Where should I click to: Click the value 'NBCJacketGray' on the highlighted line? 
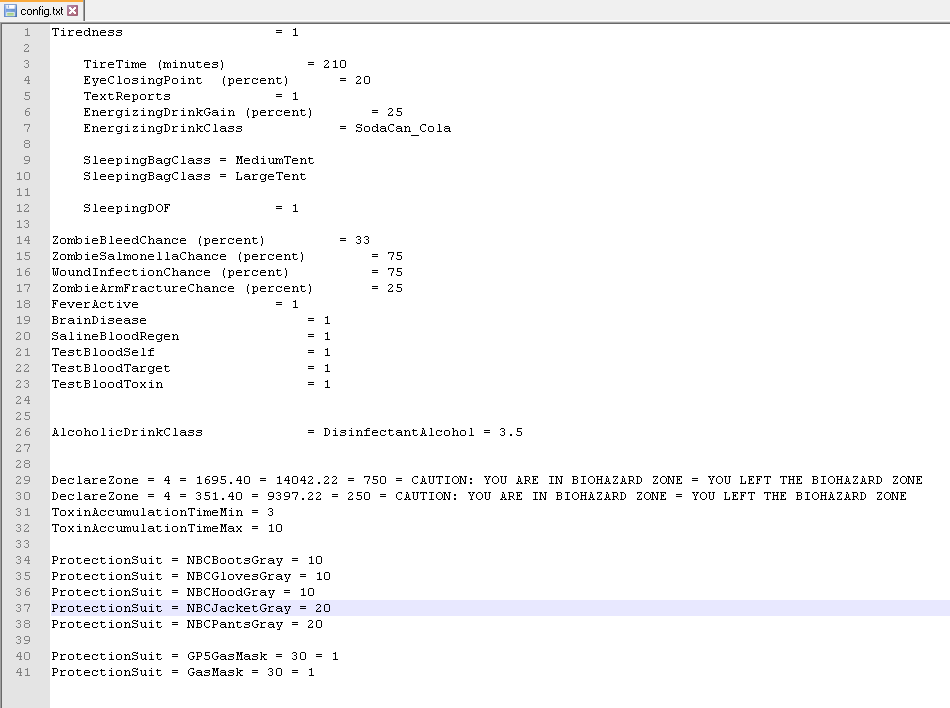click(239, 608)
